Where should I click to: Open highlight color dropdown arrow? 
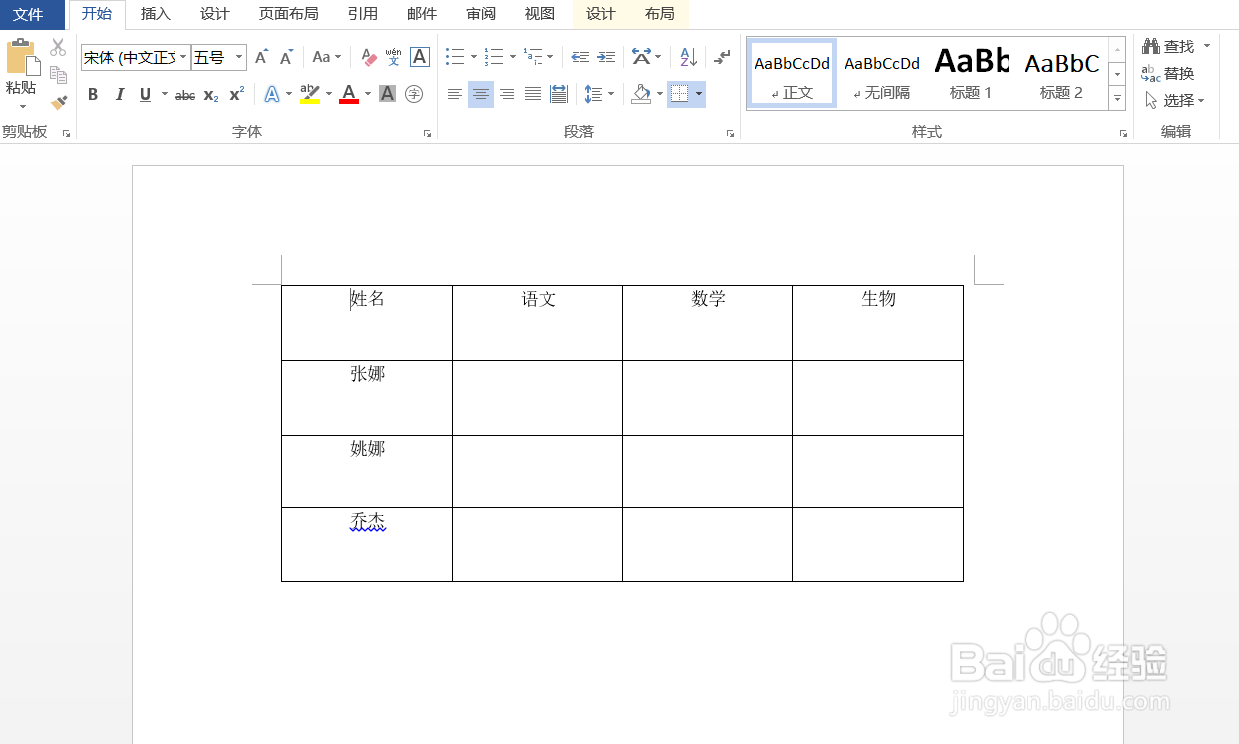329,94
